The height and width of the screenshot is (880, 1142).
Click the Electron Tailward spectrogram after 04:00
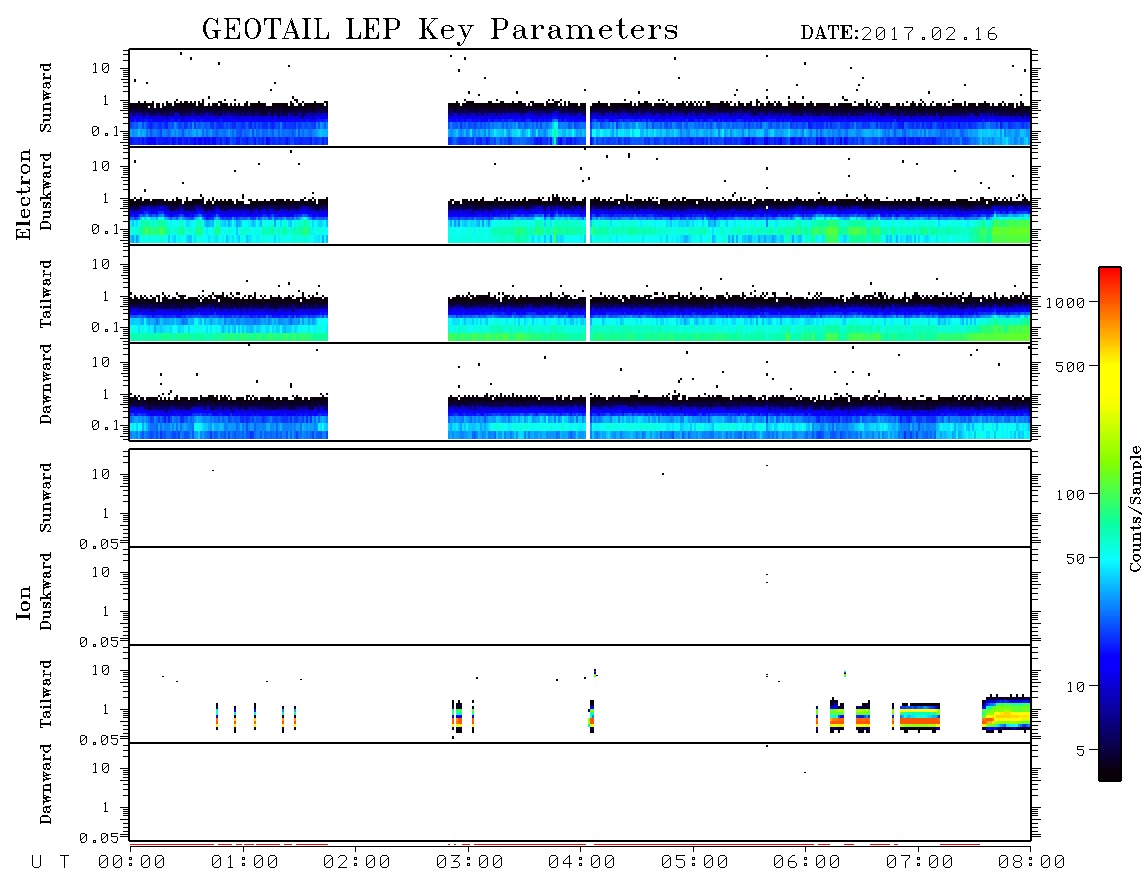(811, 318)
